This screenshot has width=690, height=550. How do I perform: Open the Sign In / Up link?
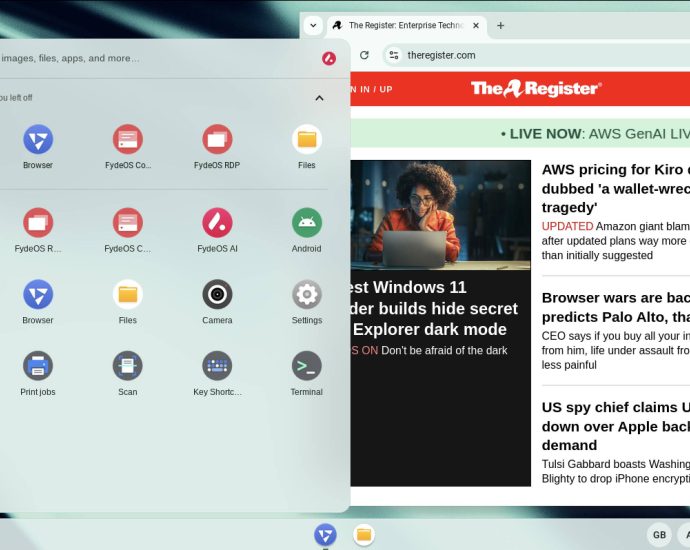[x=371, y=89]
